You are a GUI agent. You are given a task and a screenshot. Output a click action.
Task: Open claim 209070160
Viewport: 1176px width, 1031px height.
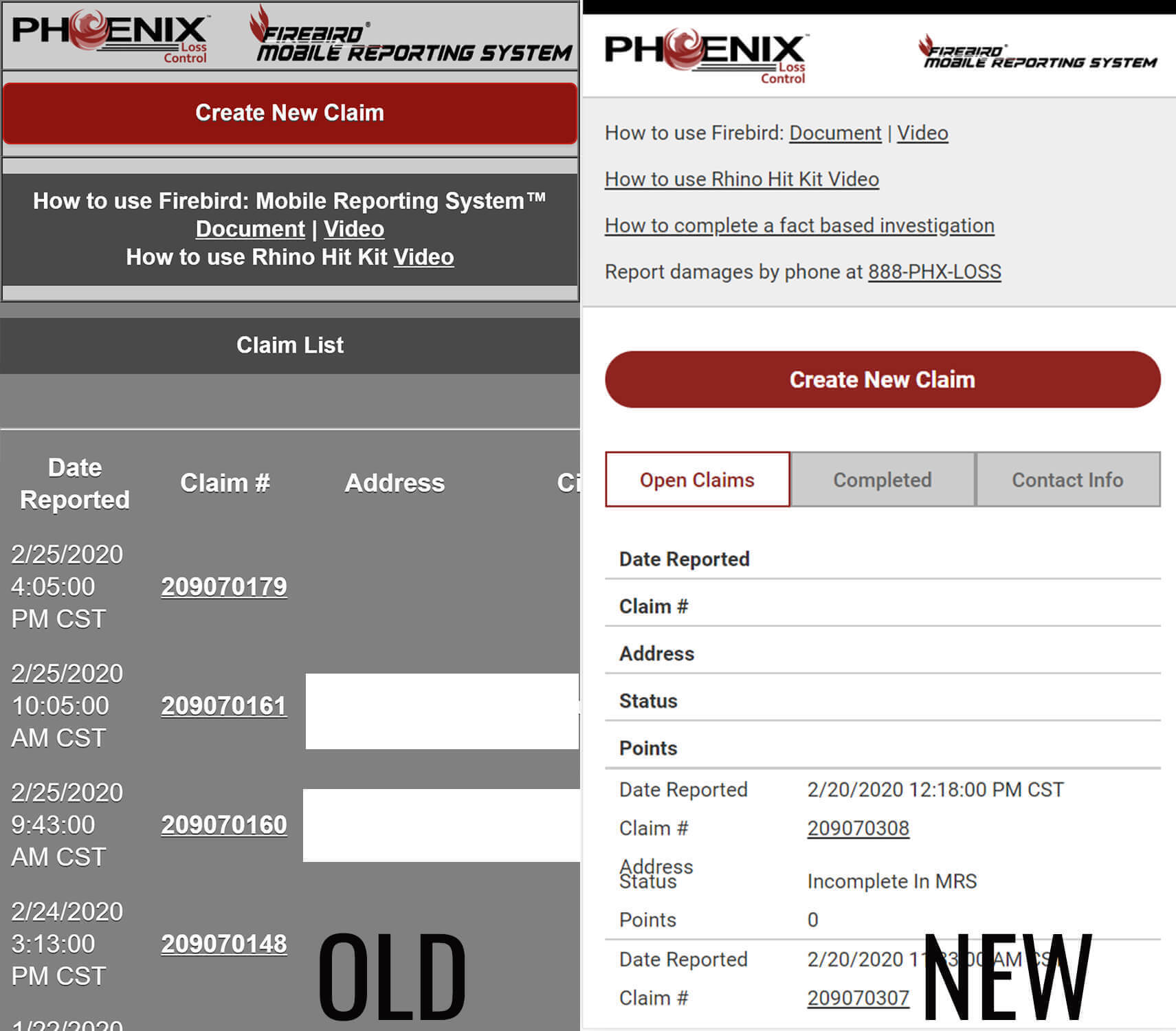click(x=224, y=824)
